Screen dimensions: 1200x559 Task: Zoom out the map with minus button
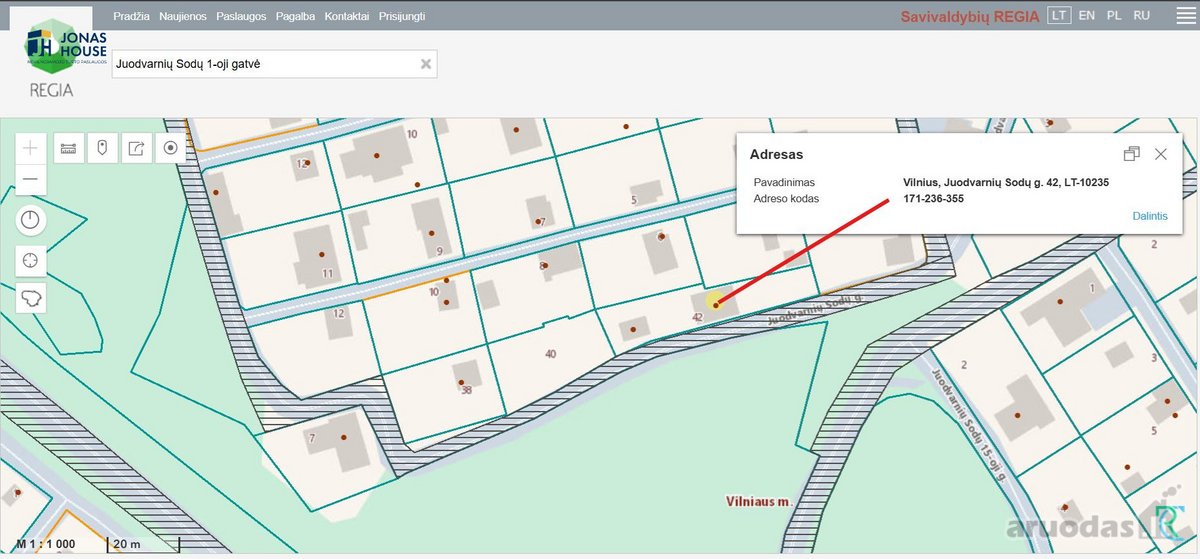pos(31,180)
